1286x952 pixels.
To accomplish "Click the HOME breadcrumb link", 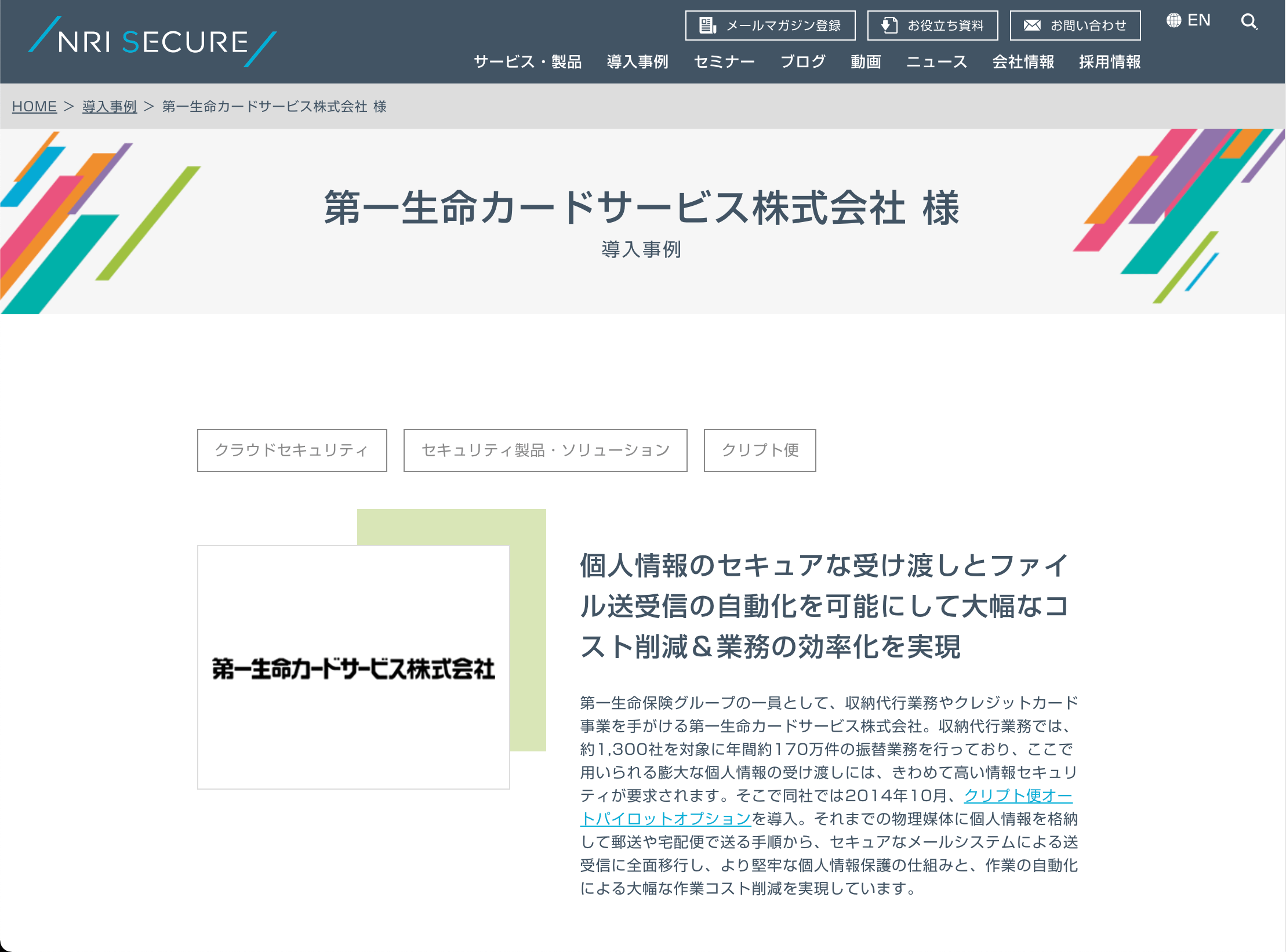I will click(34, 107).
